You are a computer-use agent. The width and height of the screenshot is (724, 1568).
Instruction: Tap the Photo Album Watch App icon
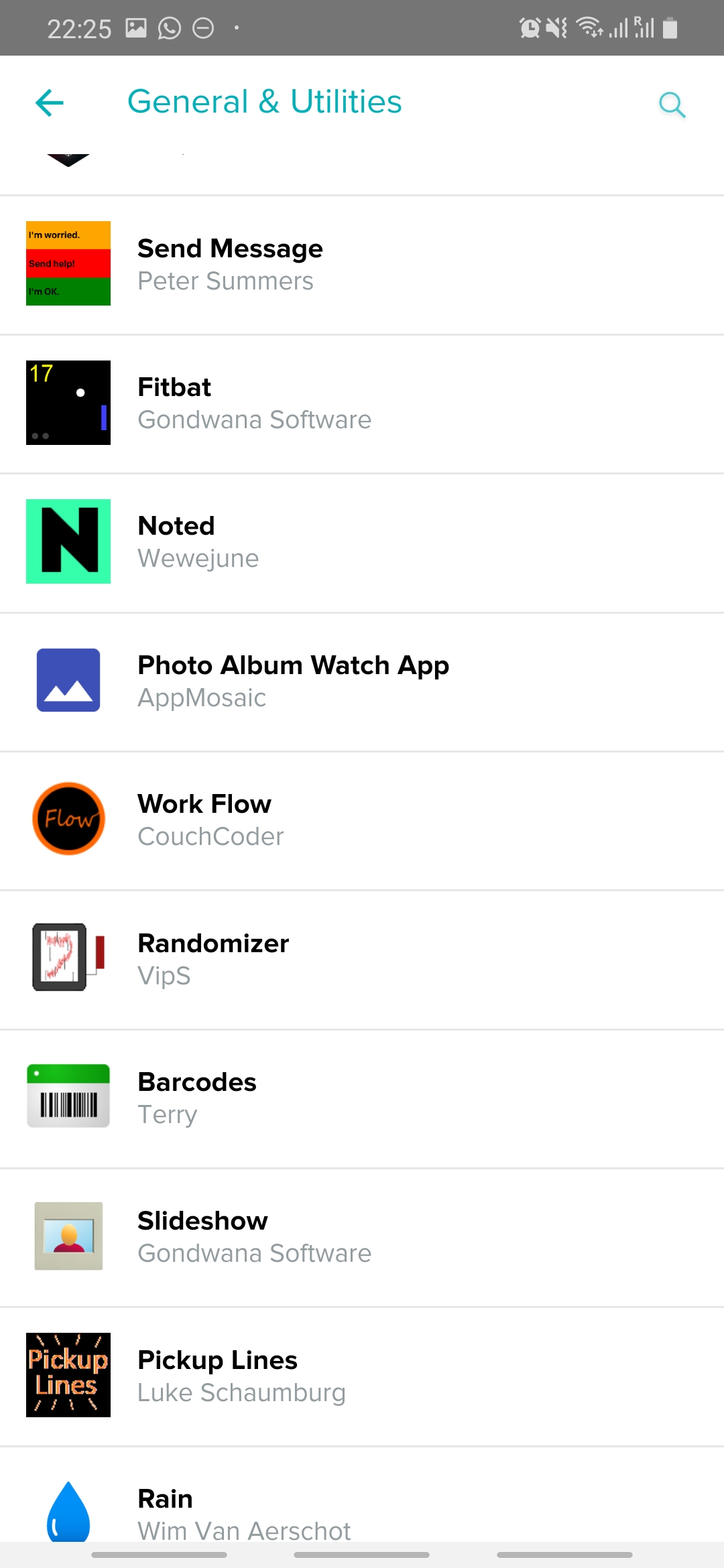[x=68, y=680]
